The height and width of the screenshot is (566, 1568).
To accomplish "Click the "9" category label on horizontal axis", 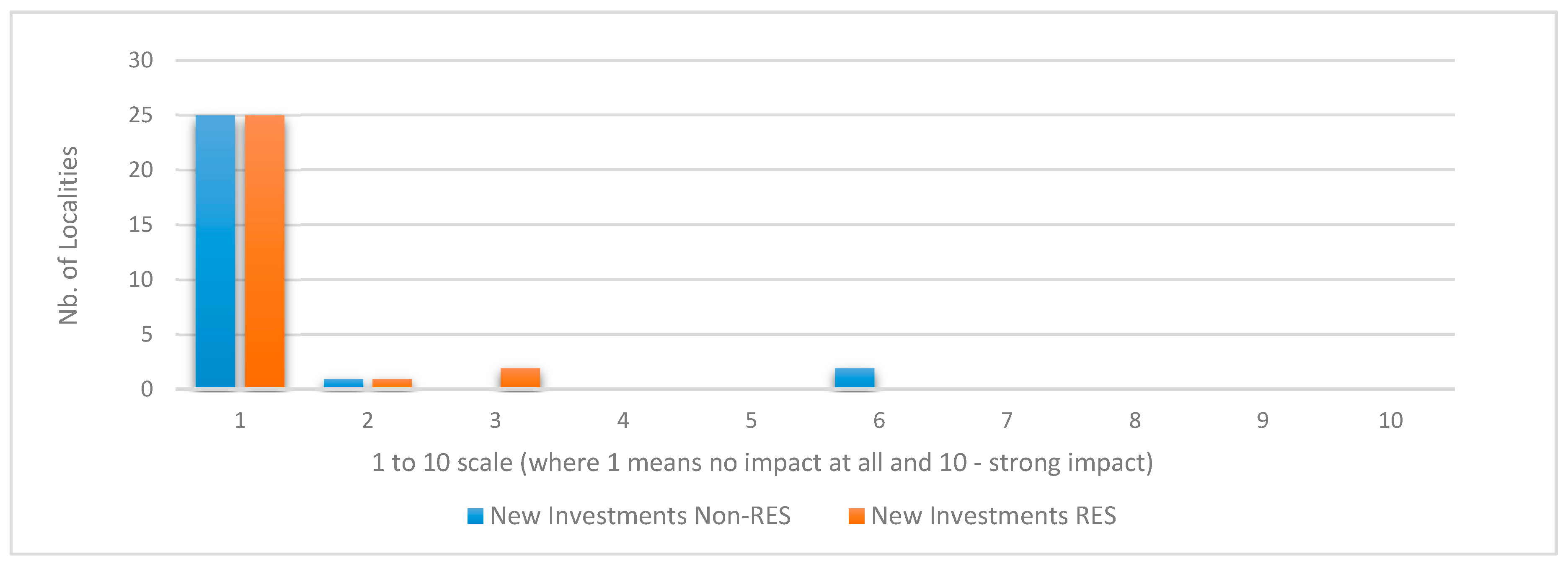I will (x=1263, y=421).
